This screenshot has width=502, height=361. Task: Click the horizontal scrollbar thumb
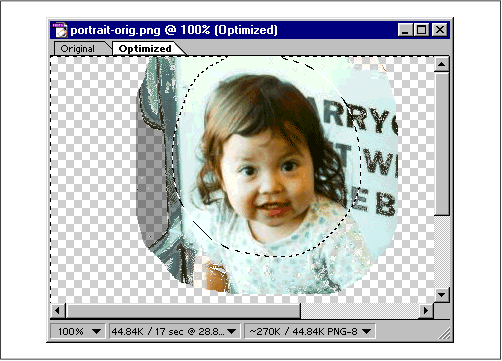pos(183,311)
